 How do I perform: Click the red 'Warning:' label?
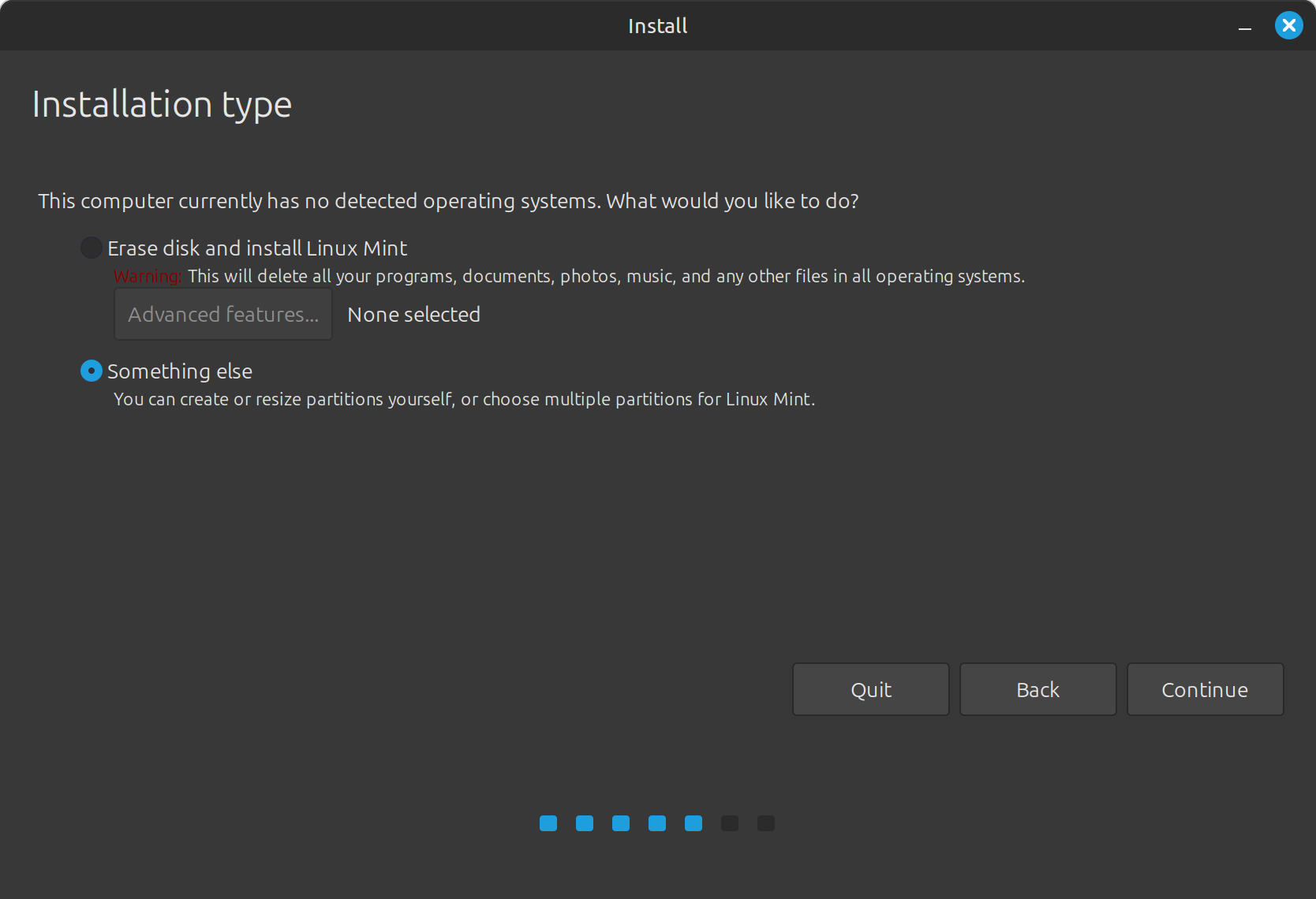coord(148,276)
